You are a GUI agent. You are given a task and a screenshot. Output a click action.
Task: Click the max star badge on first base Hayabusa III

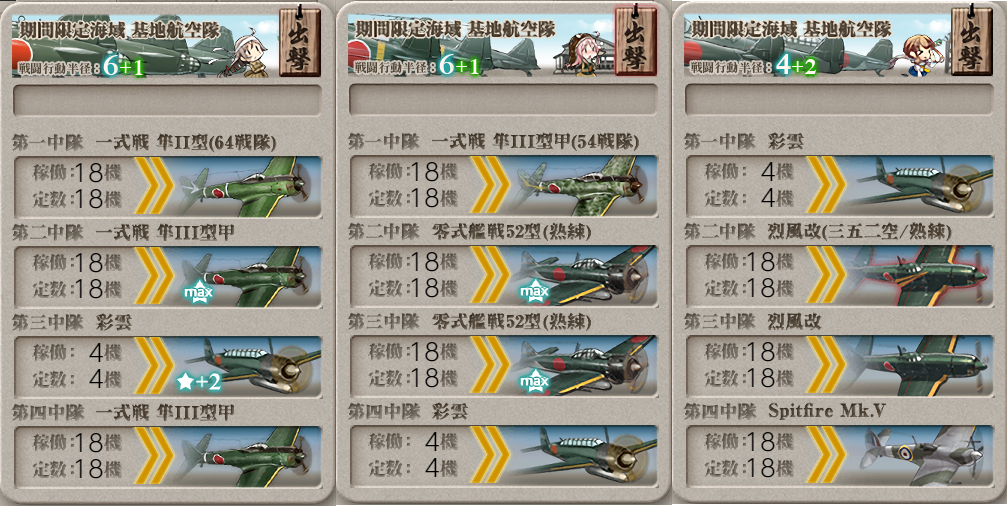pos(197,293)
